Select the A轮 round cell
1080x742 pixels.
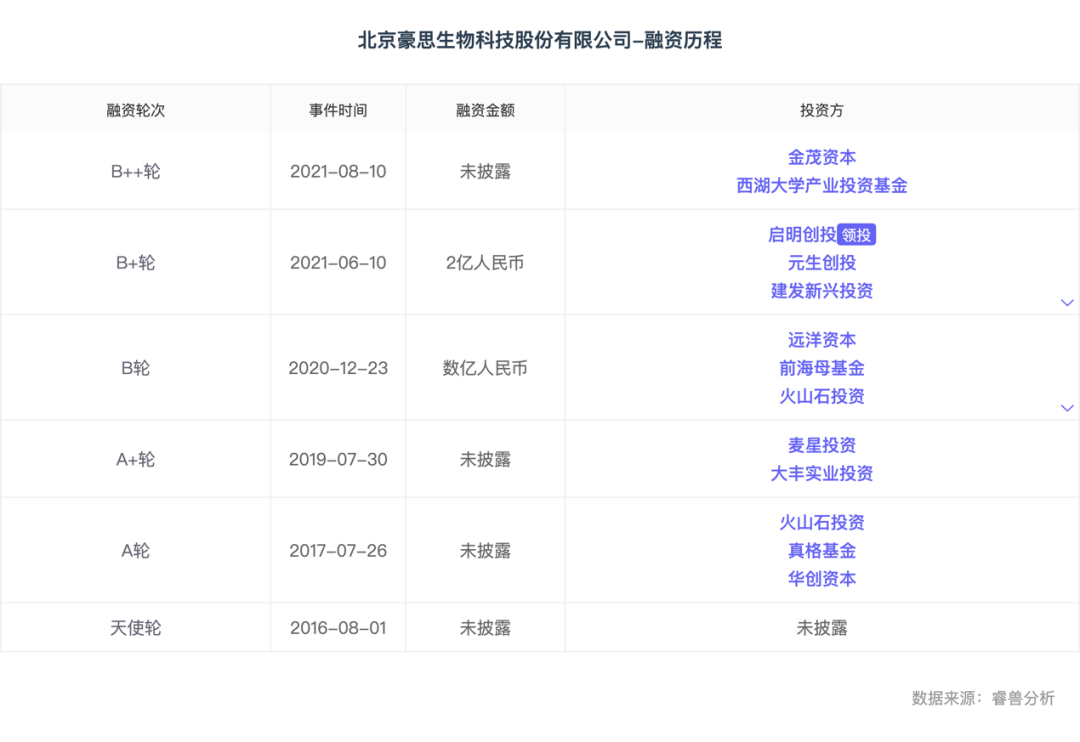pos(136,550)
